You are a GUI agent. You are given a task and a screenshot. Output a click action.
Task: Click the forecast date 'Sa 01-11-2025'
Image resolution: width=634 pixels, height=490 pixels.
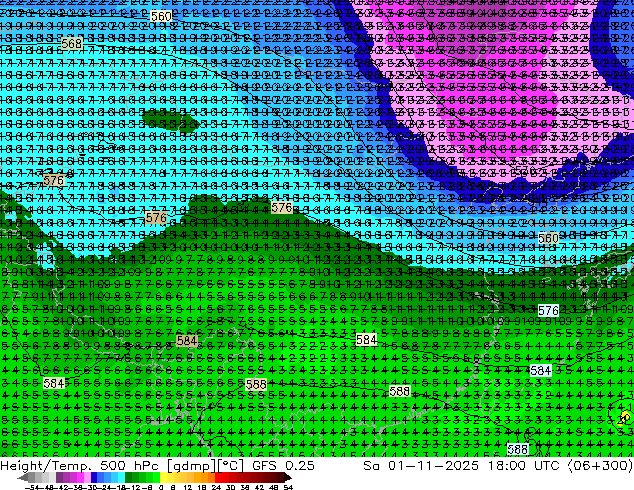pos(421,465)
